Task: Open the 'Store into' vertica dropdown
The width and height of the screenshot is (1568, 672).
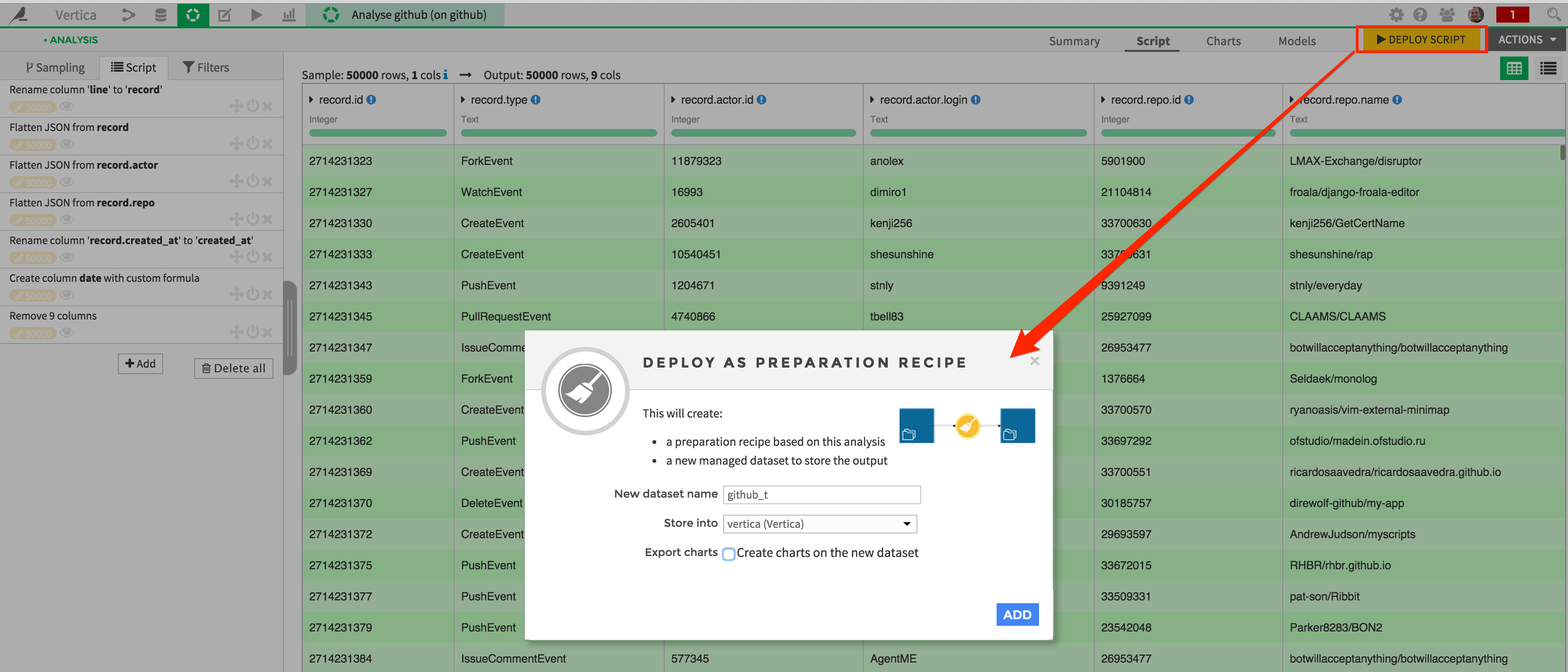Action: click(x=819, y=524)
